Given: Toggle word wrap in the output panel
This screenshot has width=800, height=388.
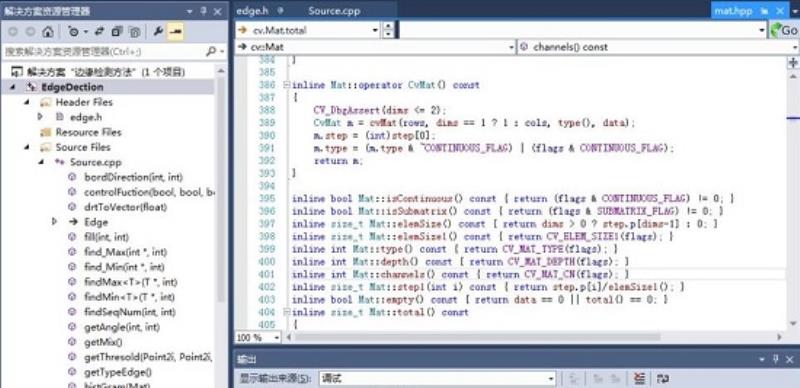Looking at the screenshot, I should click(662, 378).
